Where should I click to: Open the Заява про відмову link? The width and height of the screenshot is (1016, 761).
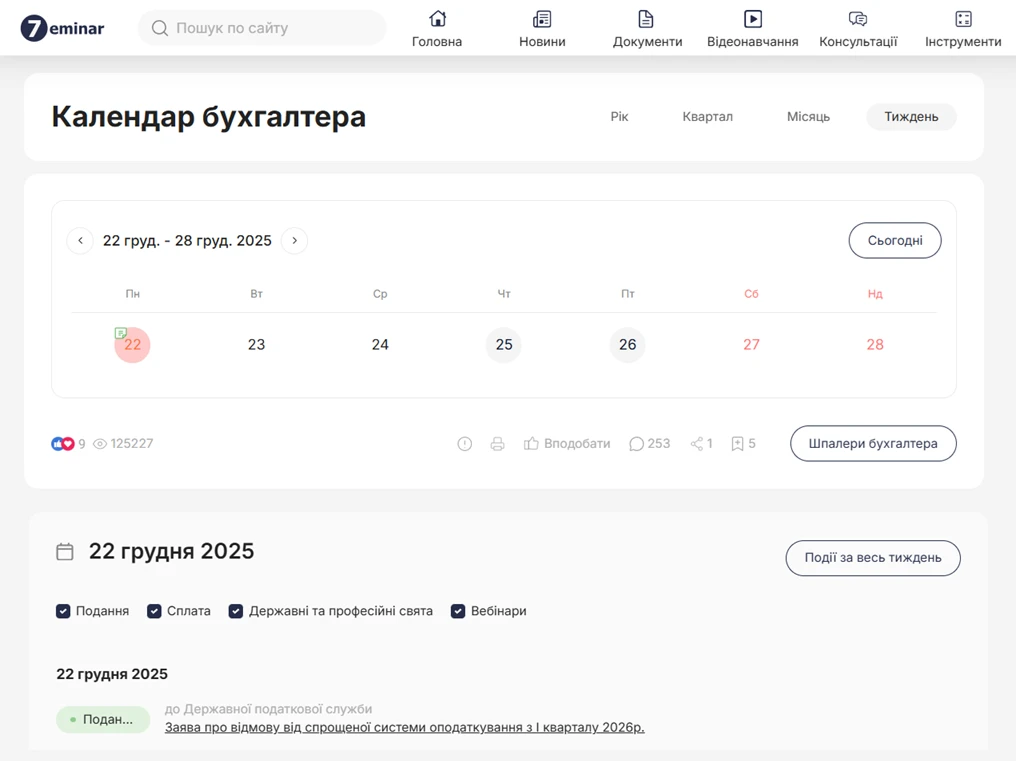(404, 727)
